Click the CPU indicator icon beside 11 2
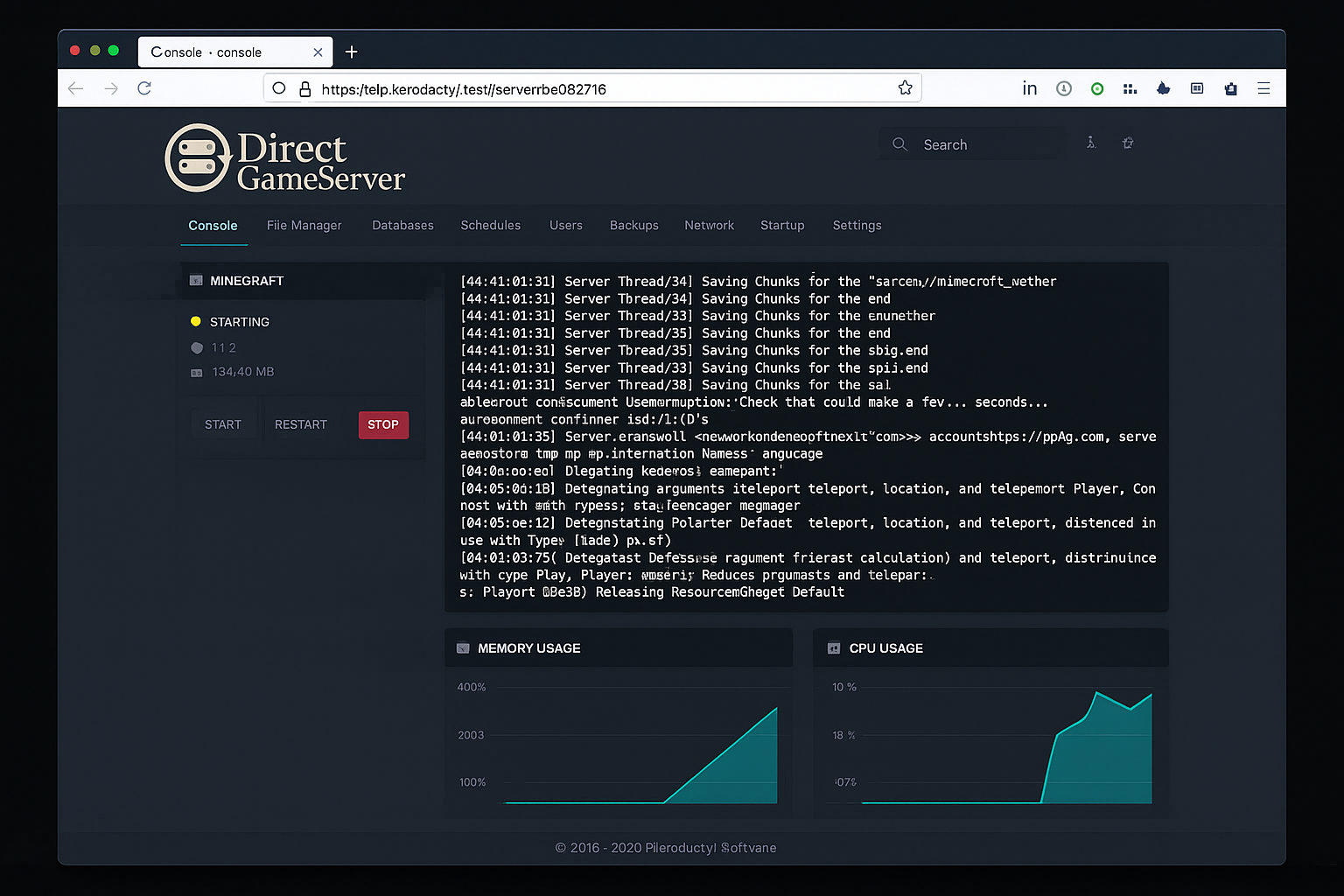Image resolution: width=1344 pixels, height=896 pixels. click(197, 348)
